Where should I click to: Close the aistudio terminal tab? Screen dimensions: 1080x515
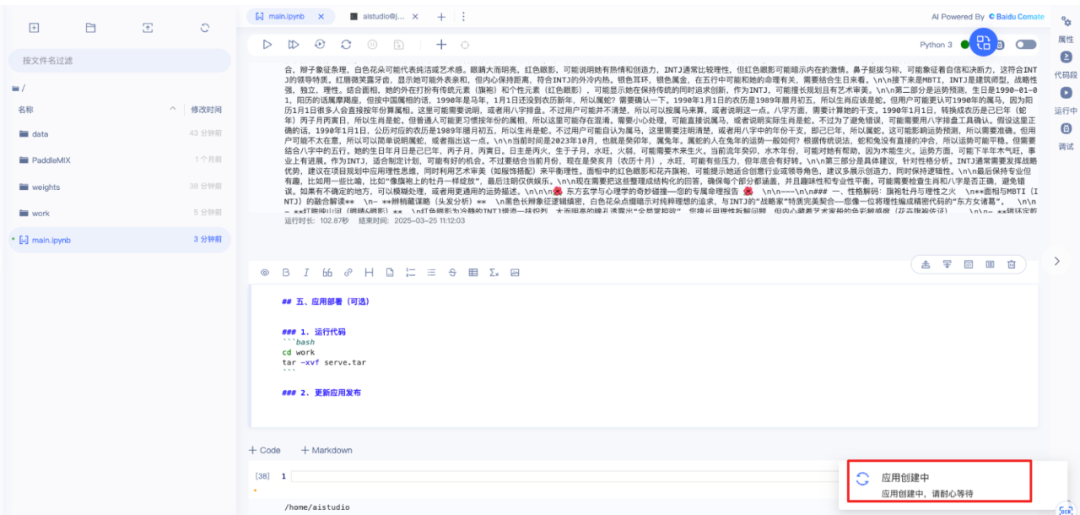(x=415, y=17)
